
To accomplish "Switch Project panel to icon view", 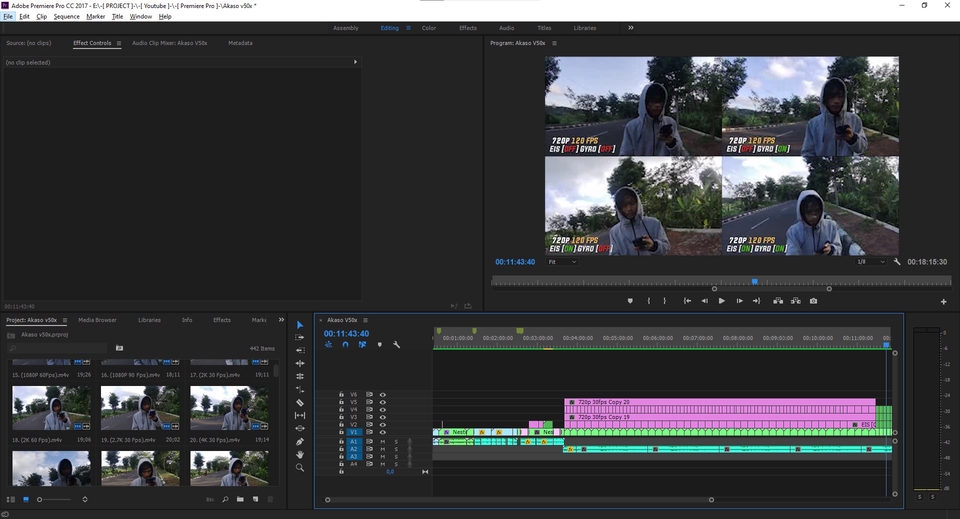I will (26, 499).
